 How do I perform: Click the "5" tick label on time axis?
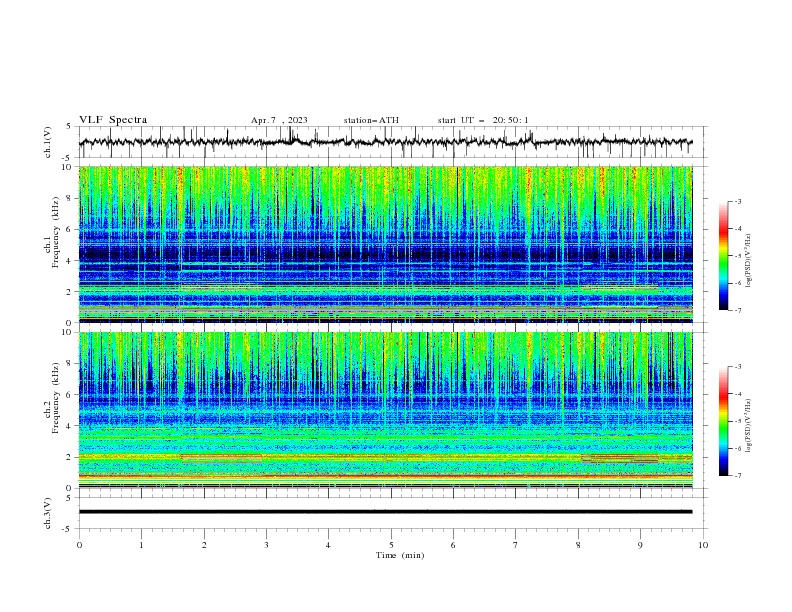(391, 545)
